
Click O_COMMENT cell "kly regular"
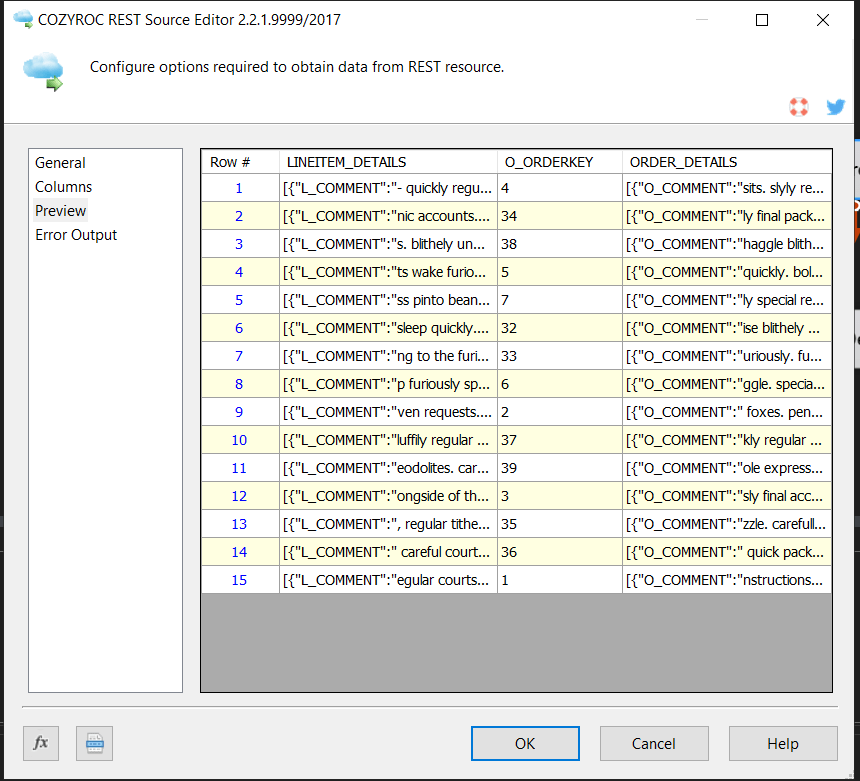pos(727,440)
